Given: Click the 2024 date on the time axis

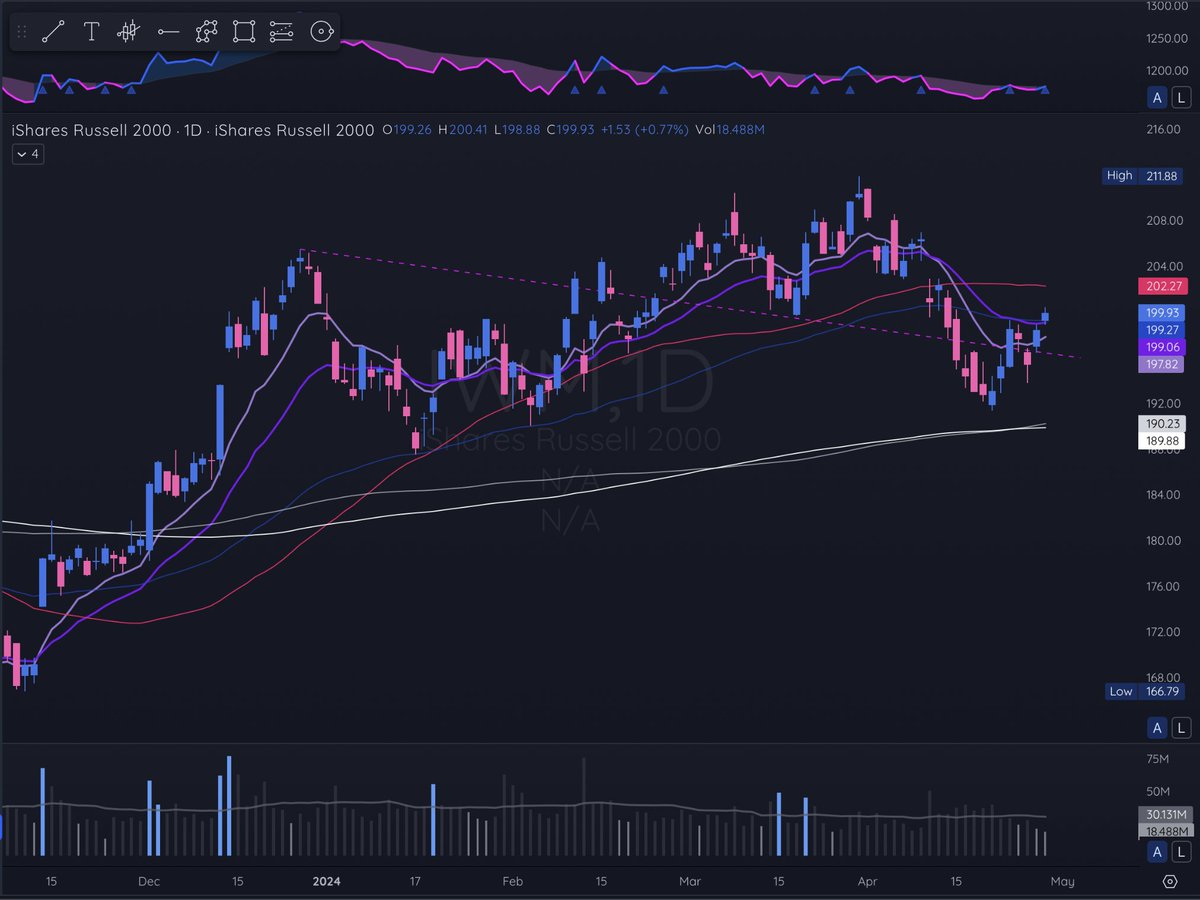Looking at the screenshot, I should (x=327, y=881).
